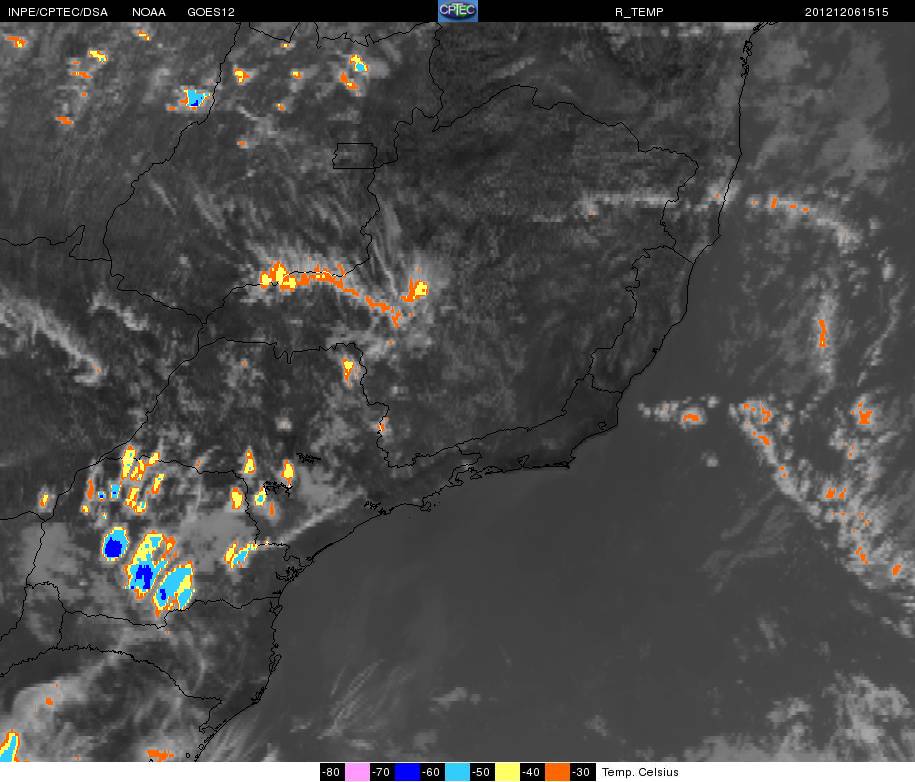Click the CPTEC logo in the header
The height and width of the screenshot is (782, 915).
coord(458,11)
